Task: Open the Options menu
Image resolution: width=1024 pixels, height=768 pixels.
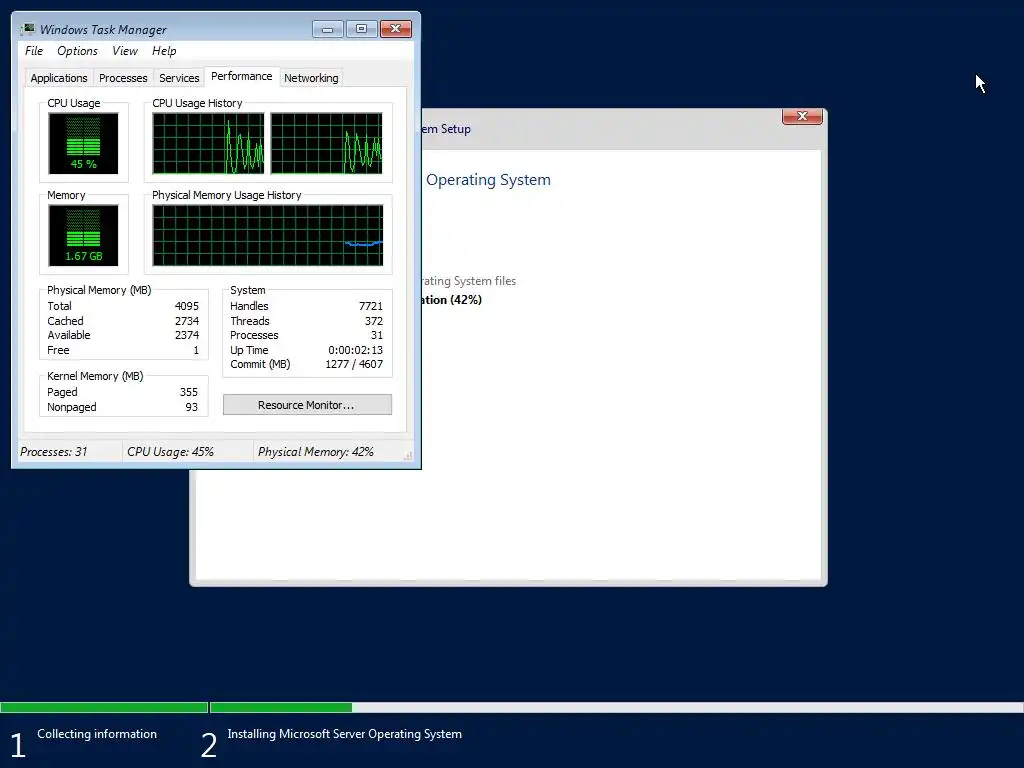Action: point(77,51)
